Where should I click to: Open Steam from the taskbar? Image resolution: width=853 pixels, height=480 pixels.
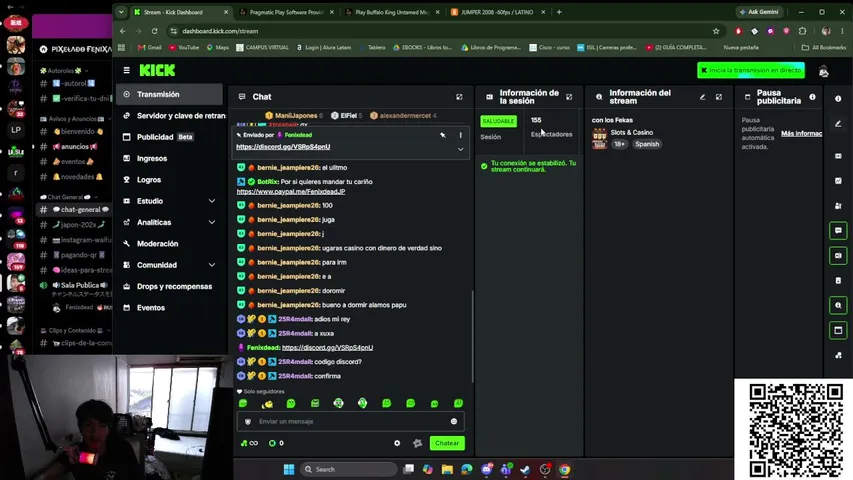[x=525, y=469]
